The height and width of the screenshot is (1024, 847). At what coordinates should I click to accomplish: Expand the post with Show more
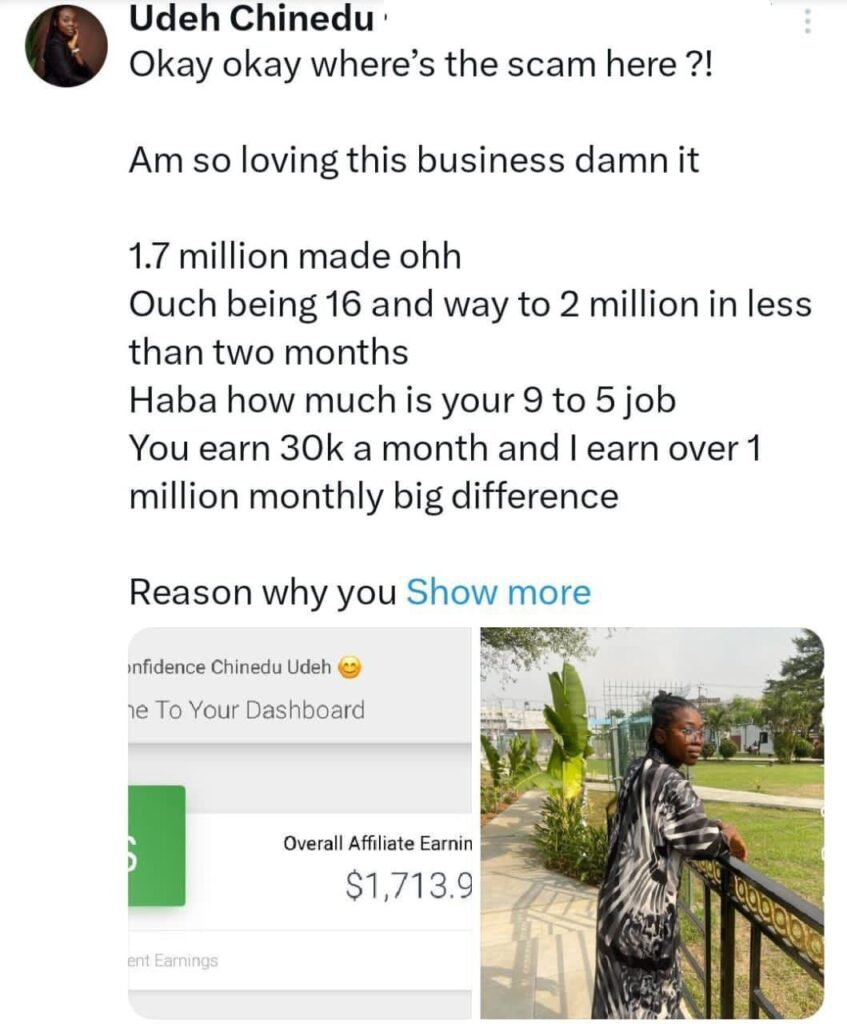(498, 592)
